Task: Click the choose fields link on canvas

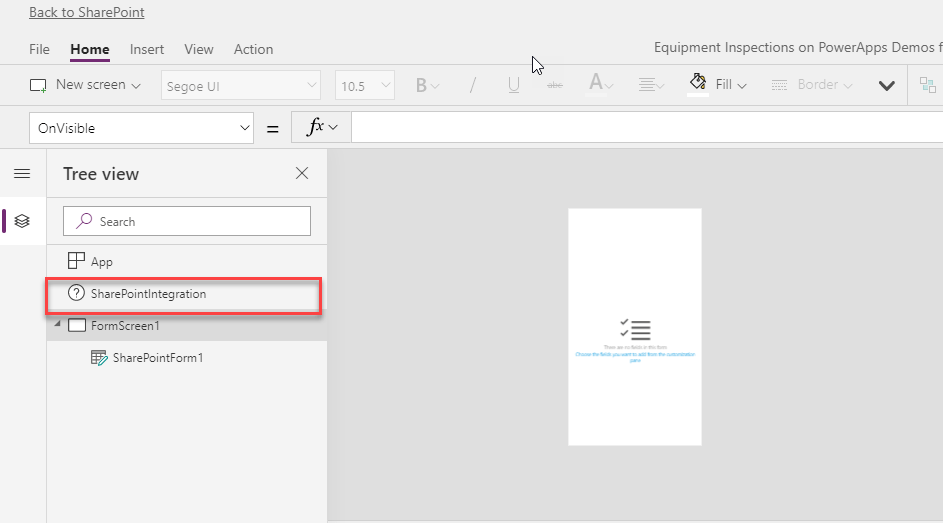Action: (635, 356)
